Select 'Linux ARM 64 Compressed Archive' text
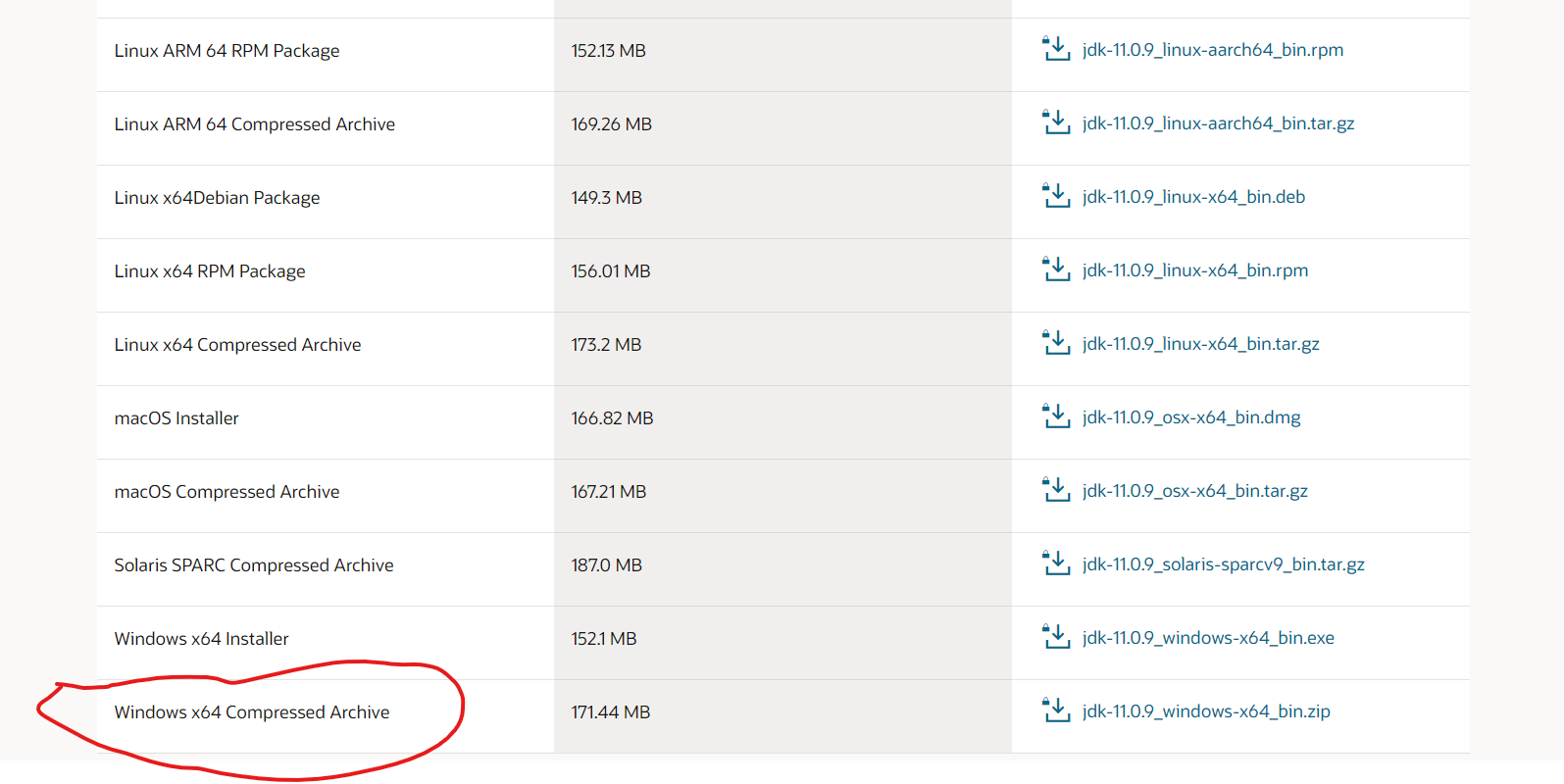Screen dimensions: 1564x784 coord(255,124)
